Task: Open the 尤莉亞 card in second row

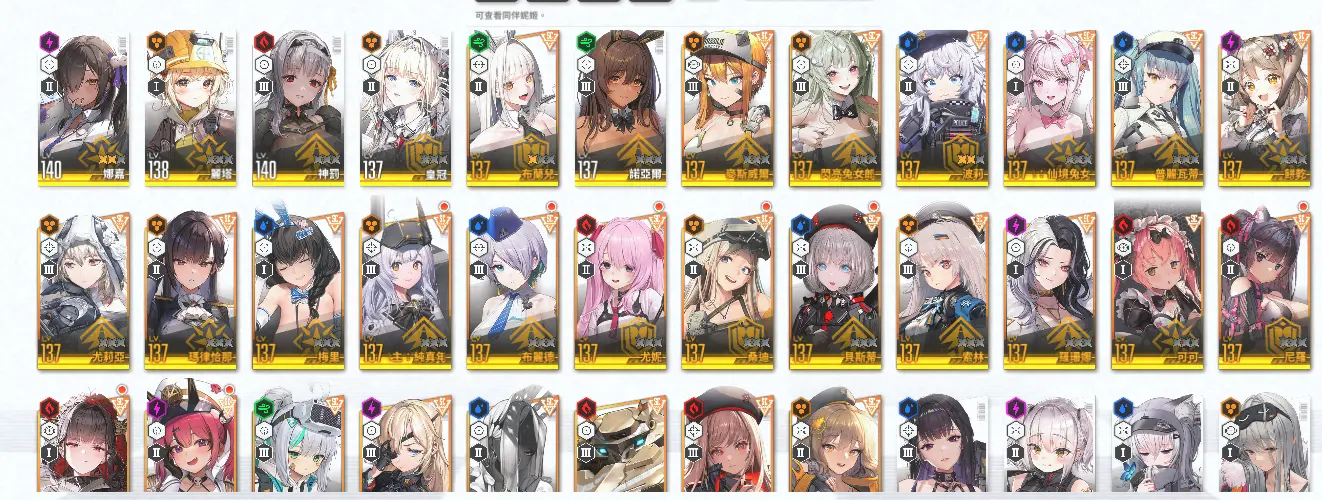Action: click(x=82, y=286)
